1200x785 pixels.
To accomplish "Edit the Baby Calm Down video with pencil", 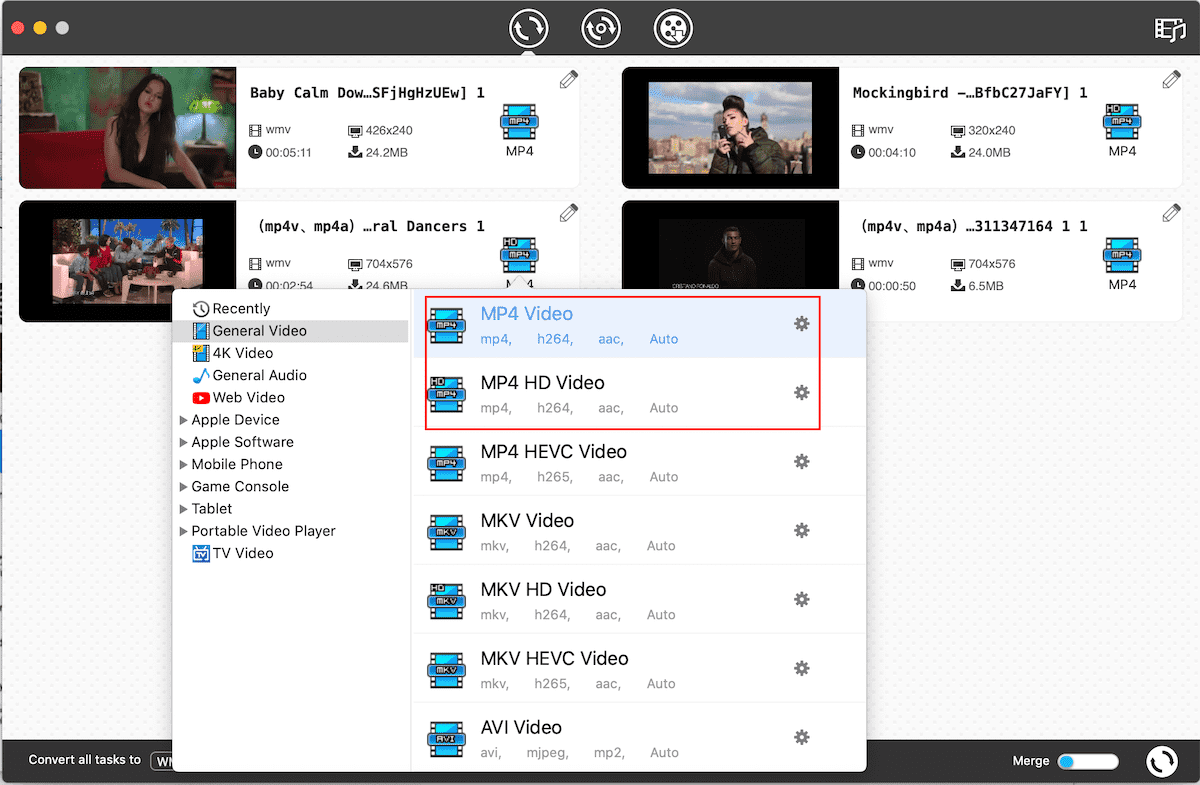I will pyautogui.click(x=568, y=80).
